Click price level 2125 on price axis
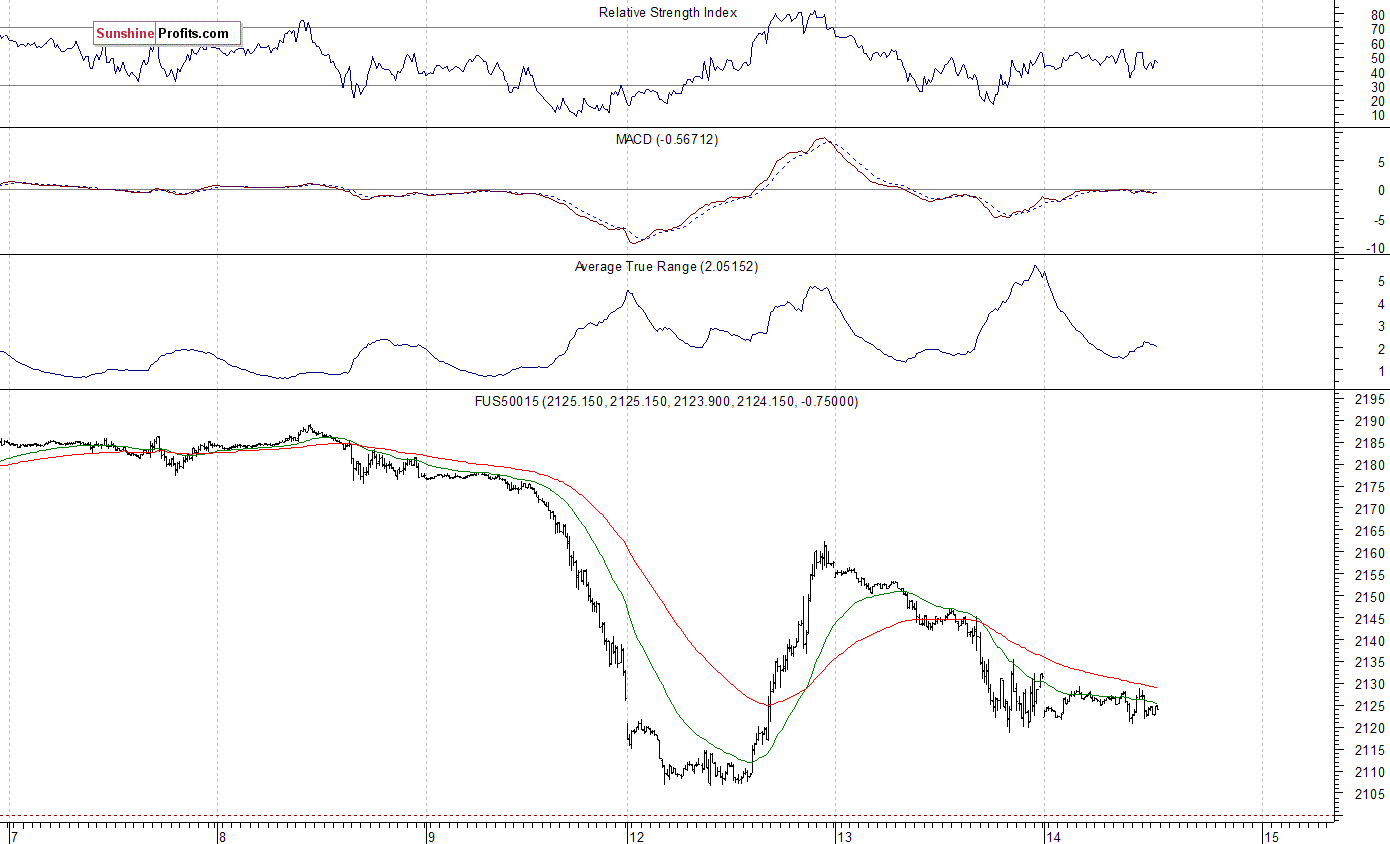 tap(1370, 707)
